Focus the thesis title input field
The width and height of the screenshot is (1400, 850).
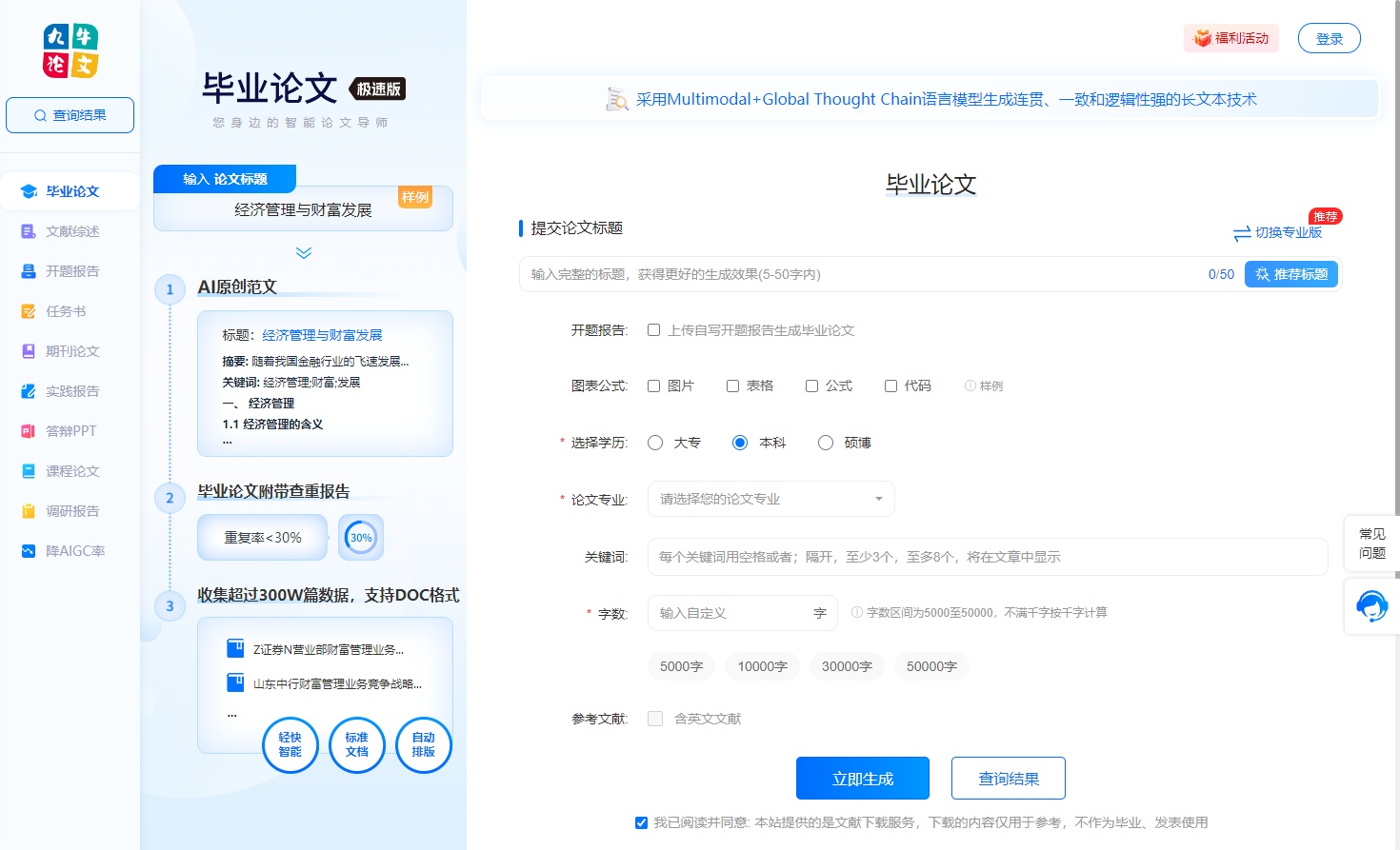click(862, 274)
